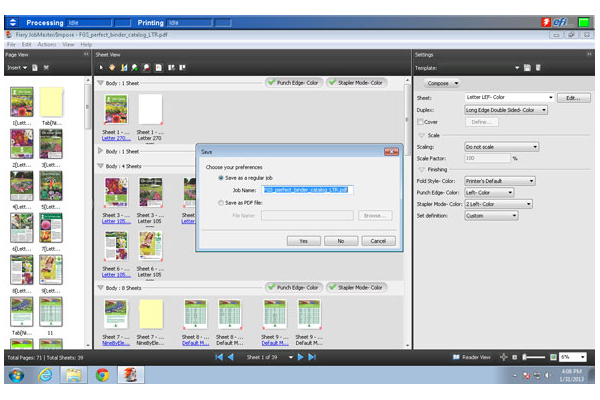Click the save template icon in Settings
This screenshot has width=600, height=400.
pos(527,67)
